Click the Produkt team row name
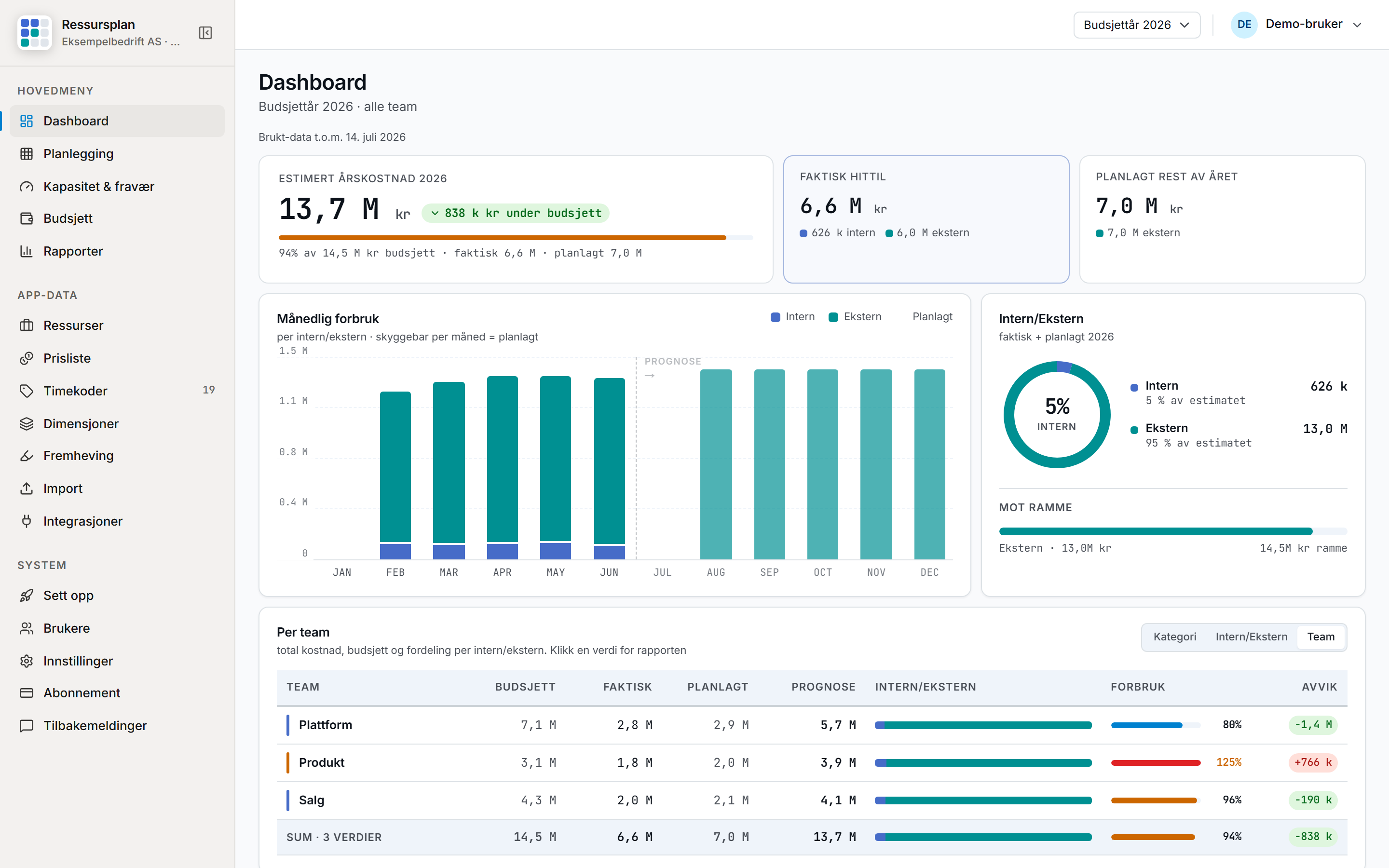 321,762
